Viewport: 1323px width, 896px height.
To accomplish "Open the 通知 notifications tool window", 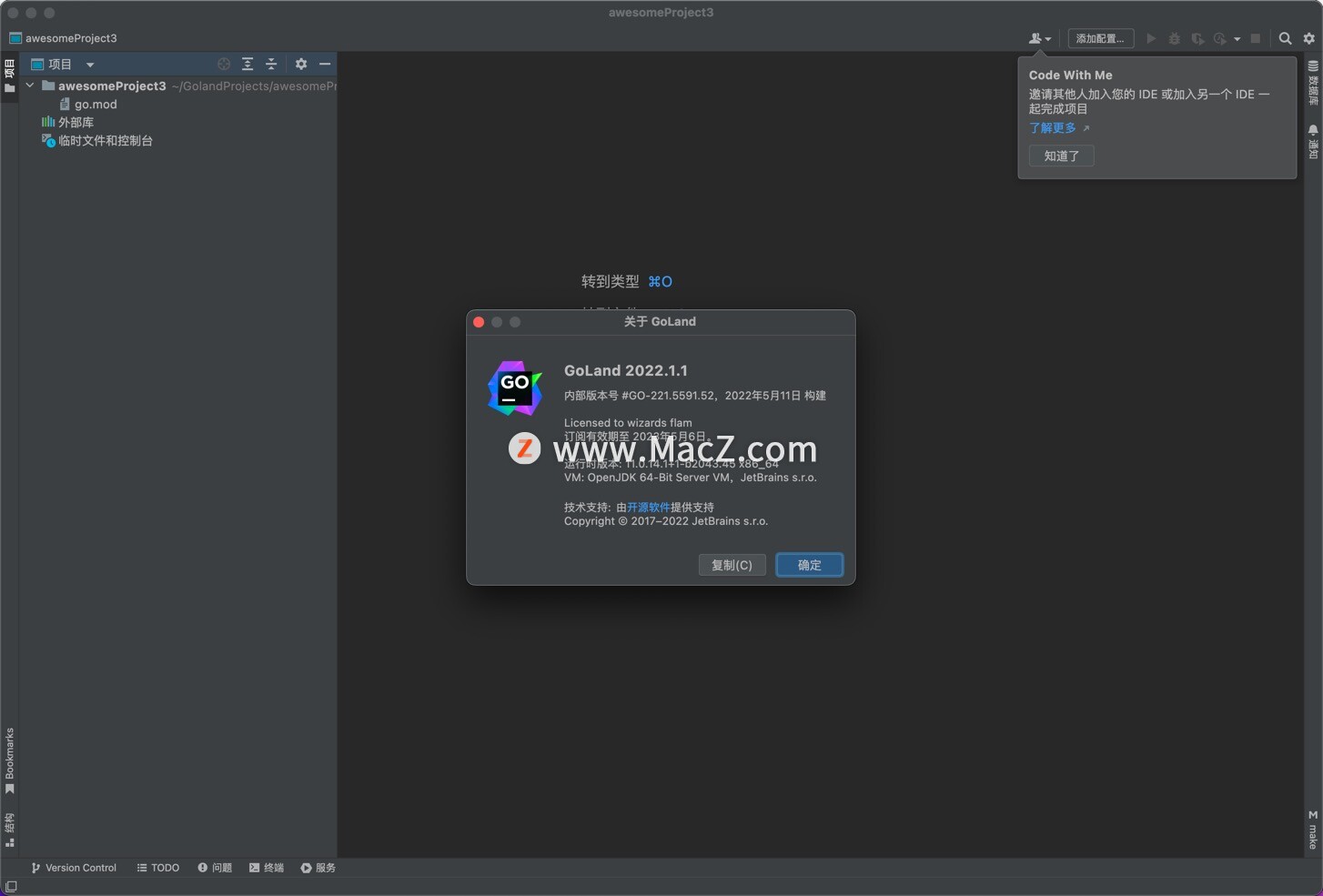I will point(1313,142).
